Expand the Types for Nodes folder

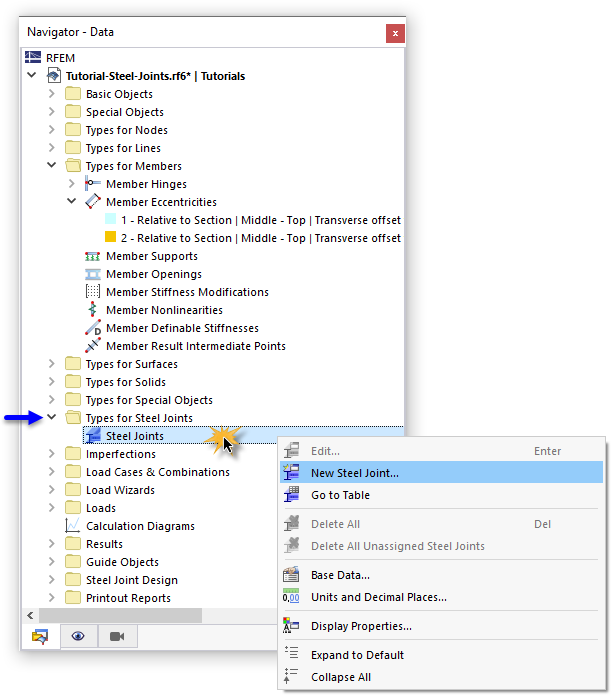(x=52, y=129)
